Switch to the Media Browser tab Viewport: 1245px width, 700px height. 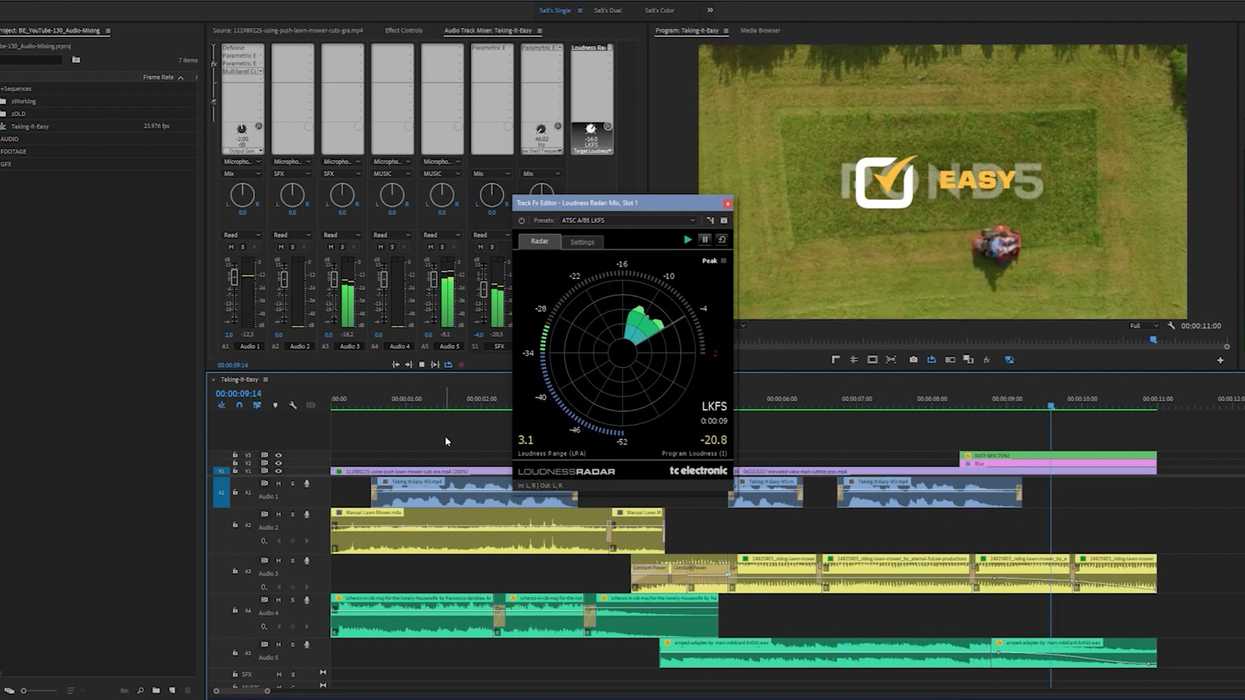click(760, 30)
